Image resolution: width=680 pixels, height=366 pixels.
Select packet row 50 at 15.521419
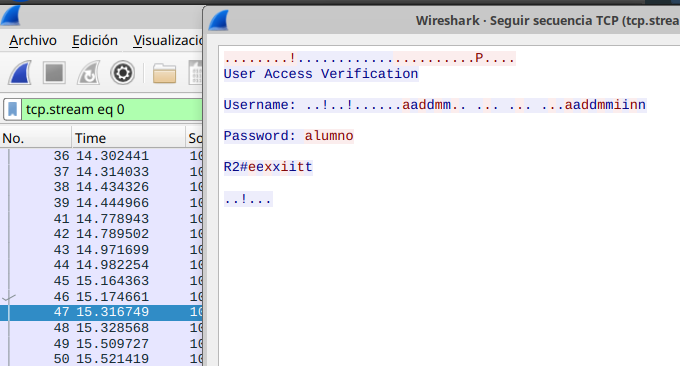point(101,359)
